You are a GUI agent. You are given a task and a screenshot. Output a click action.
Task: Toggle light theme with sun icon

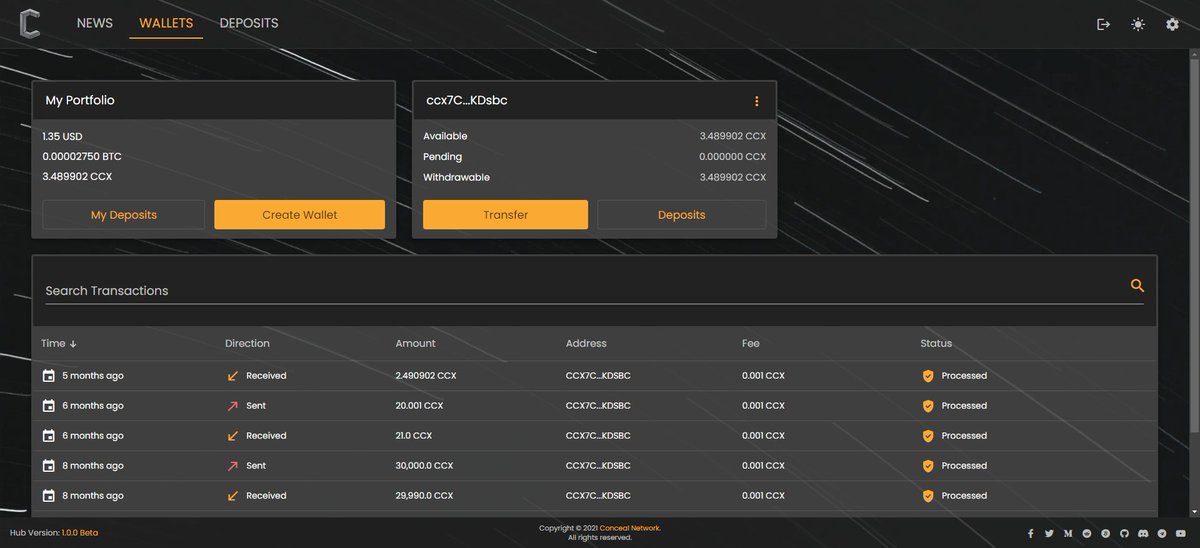(1138, 24)
